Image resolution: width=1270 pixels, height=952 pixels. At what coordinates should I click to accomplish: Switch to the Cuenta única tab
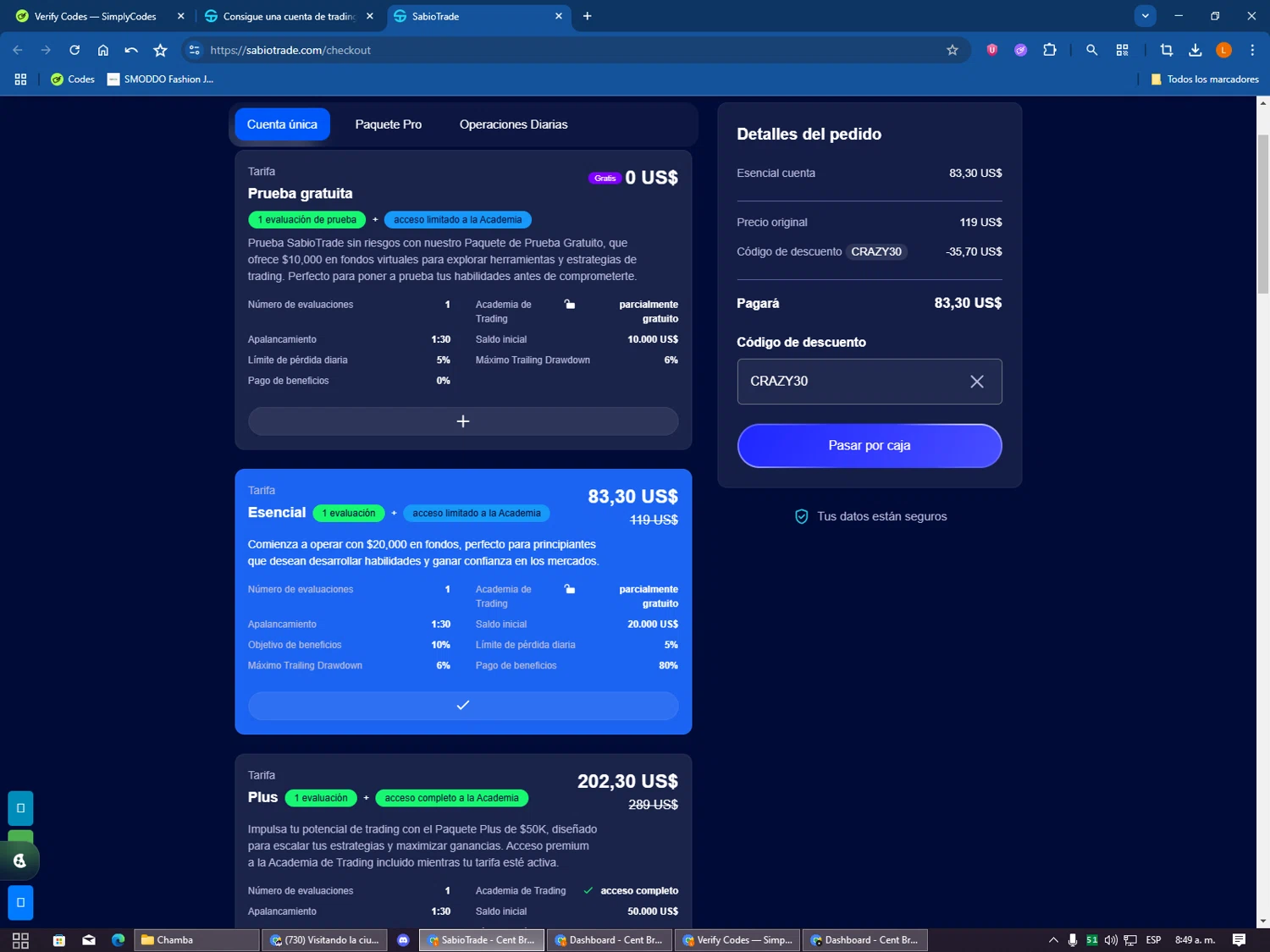(x=282, y=124)
